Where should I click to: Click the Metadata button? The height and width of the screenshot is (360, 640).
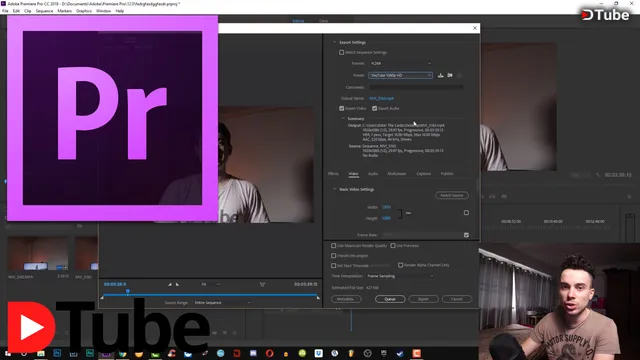(x=346, y=299)
